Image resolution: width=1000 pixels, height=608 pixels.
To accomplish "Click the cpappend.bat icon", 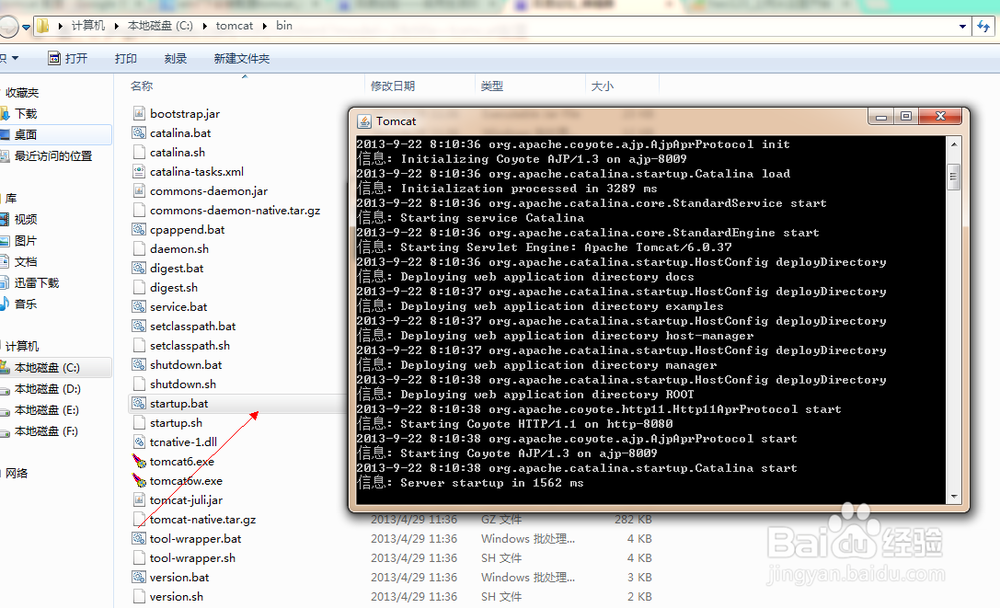I will pyautogui.click(x=139, y=230).
